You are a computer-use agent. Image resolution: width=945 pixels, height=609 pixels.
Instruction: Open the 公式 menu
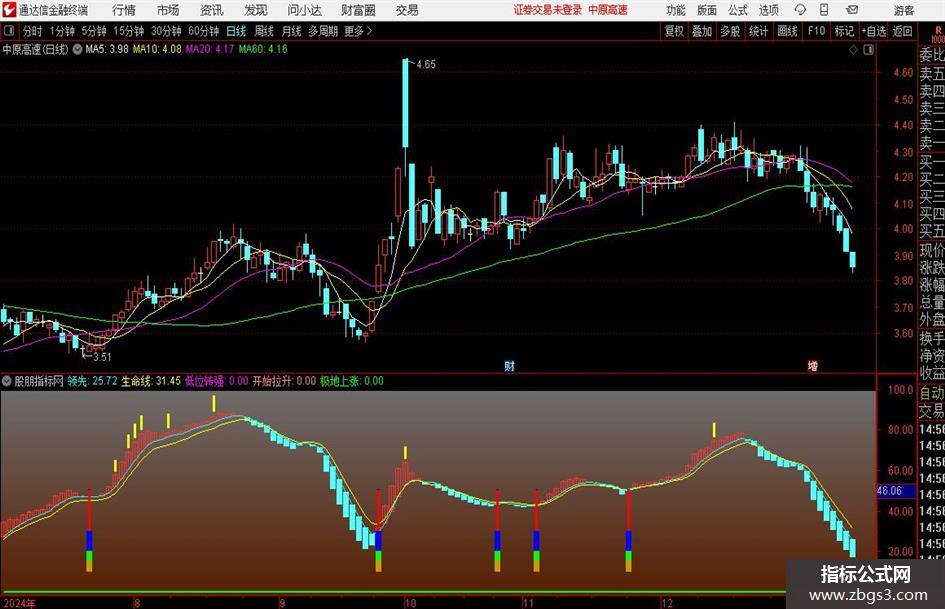[x=738, y=10]
